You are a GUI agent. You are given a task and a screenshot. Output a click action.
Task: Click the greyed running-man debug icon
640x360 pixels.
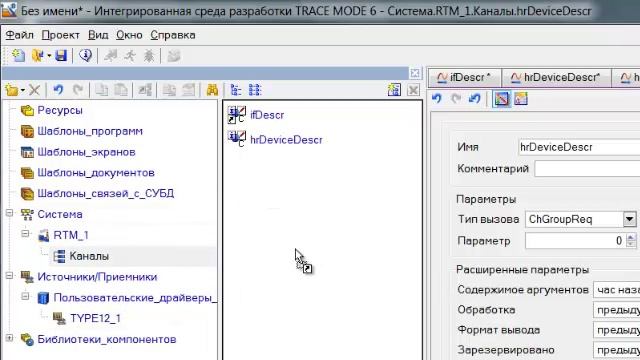[x=130, y=56]
